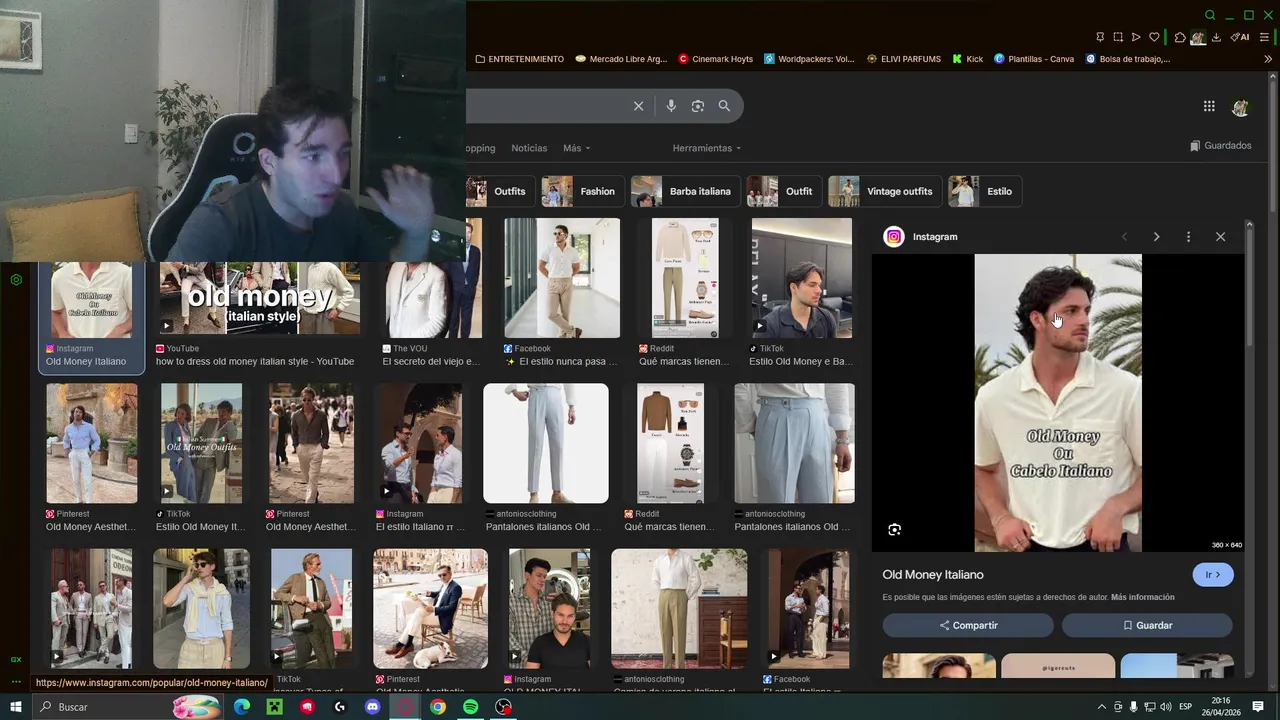Open the Old Money Italiano title link
1280x720 pixels.
pos(933,575)
